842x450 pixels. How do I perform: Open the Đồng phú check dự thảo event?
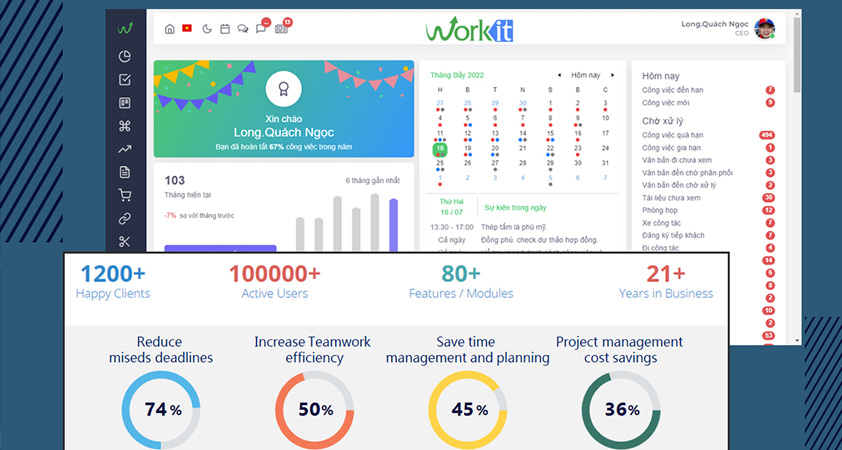click(x=518, y=239)
